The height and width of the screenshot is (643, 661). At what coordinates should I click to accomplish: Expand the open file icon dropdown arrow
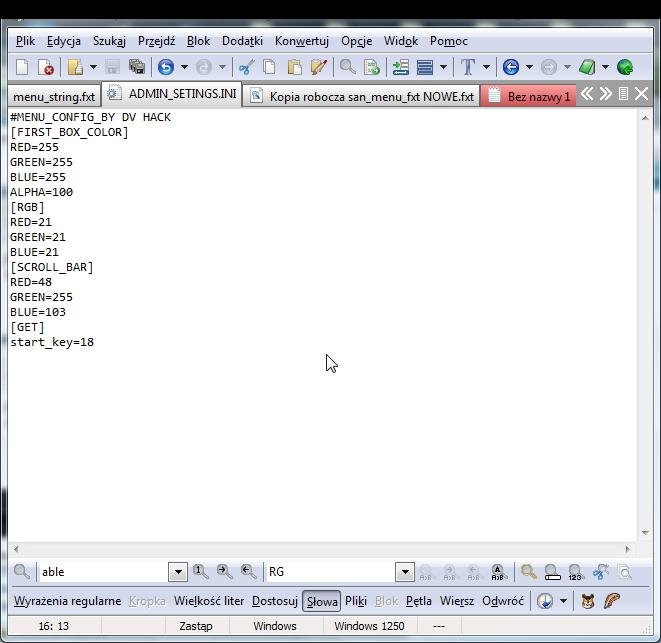[93, 67]
